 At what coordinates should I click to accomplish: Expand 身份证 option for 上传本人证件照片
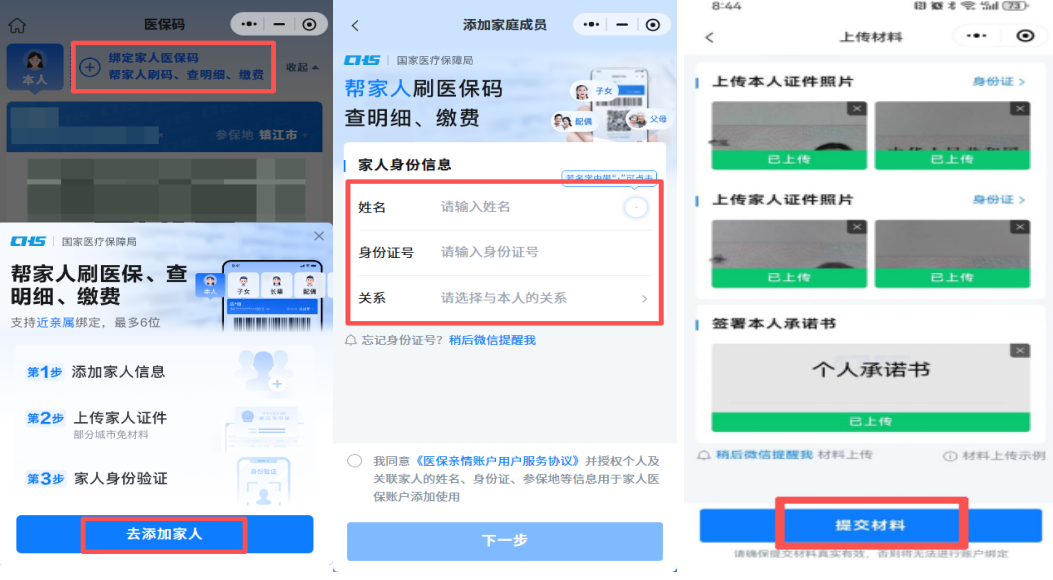pyautogui.click(x=999, y=81)
